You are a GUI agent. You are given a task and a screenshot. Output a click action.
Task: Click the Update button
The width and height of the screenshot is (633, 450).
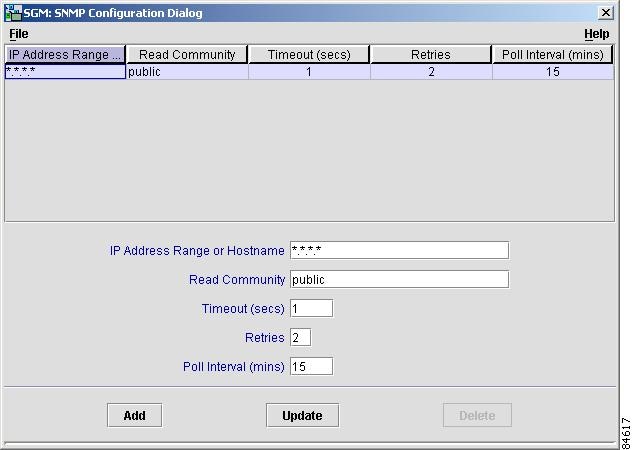pos(302,415)
